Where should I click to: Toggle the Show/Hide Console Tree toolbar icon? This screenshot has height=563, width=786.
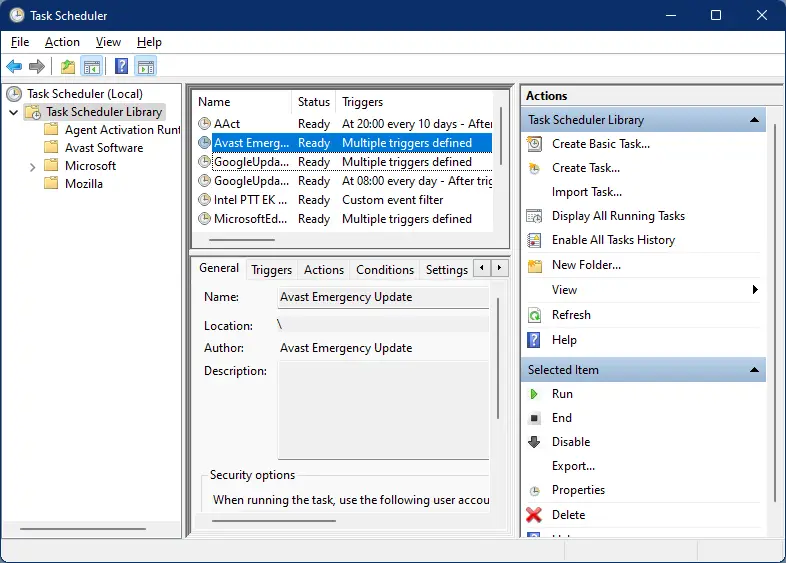coord(92,66)
